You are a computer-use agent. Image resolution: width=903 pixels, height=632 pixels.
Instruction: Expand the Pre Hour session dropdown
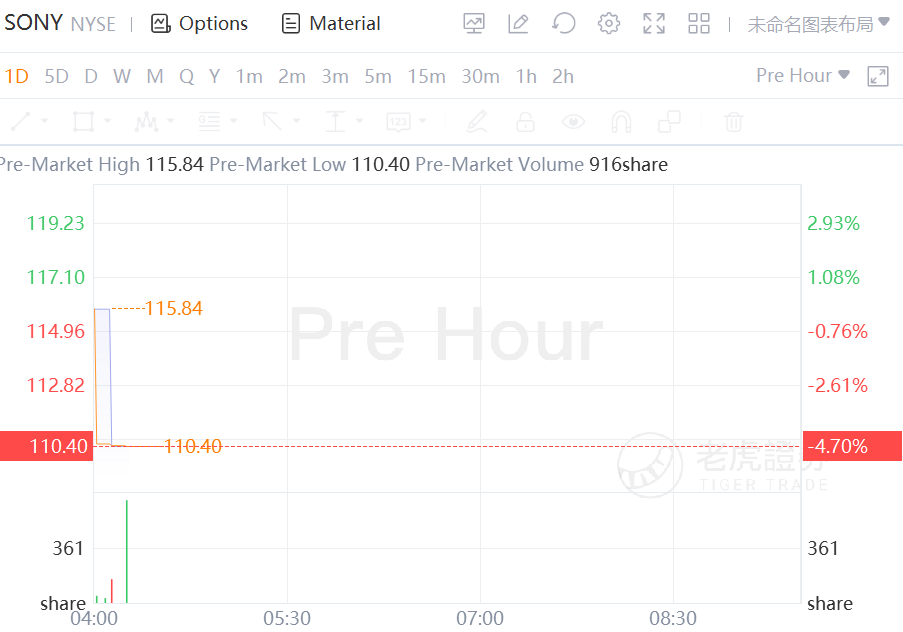pos(803,76)
